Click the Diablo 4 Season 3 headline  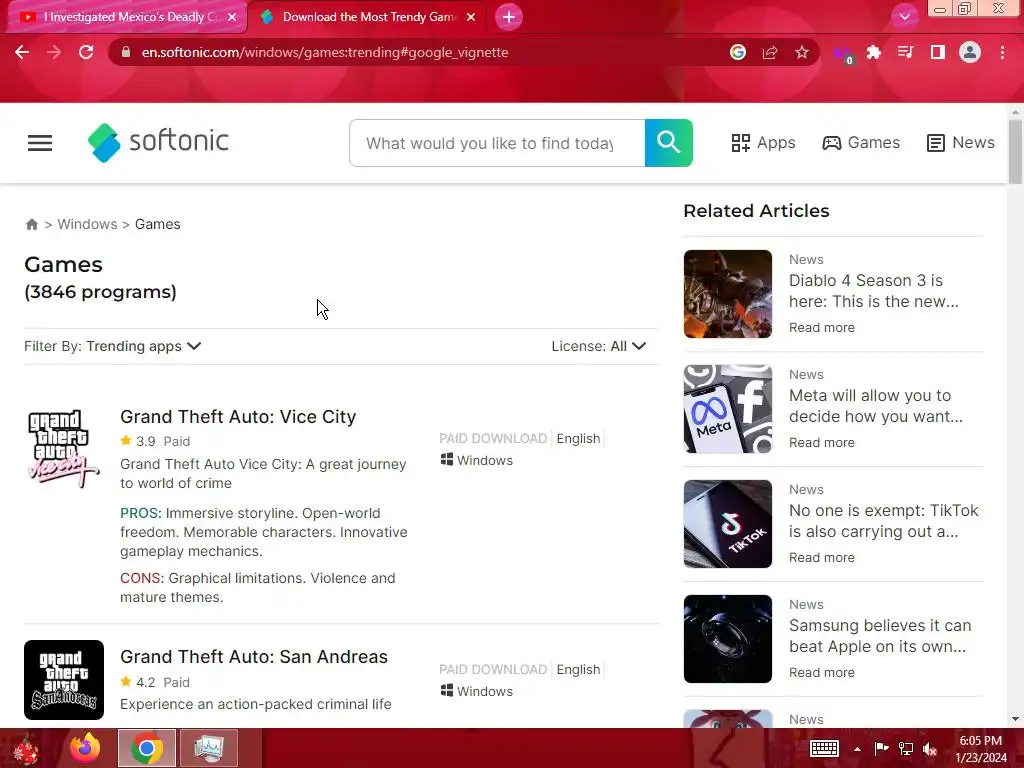873,291
